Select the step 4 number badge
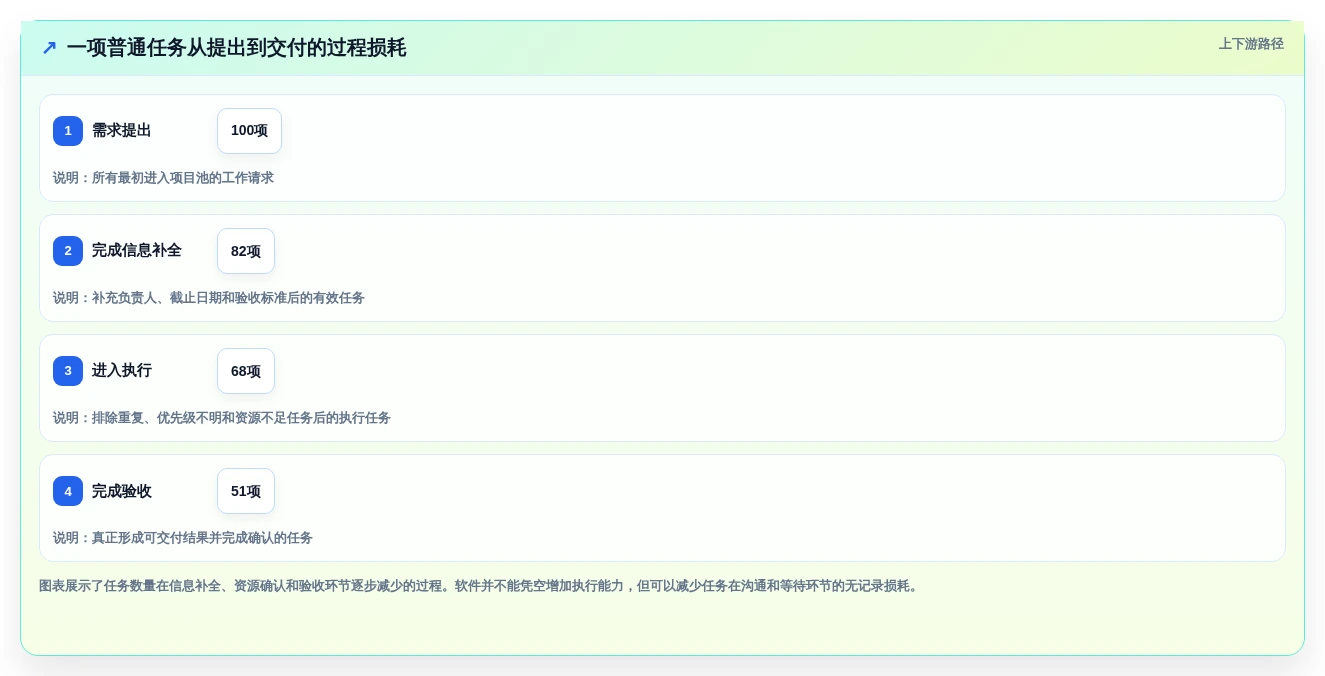Screen dimensions: 1325x676 tap(68, 491)
